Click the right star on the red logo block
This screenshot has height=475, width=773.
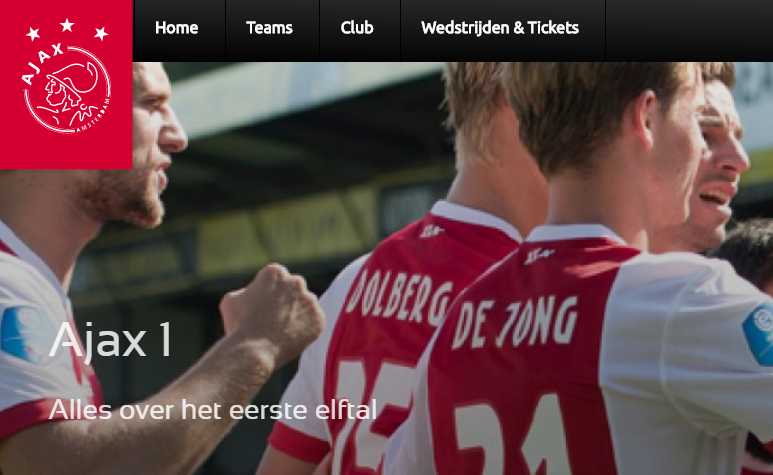coord(101,33)
